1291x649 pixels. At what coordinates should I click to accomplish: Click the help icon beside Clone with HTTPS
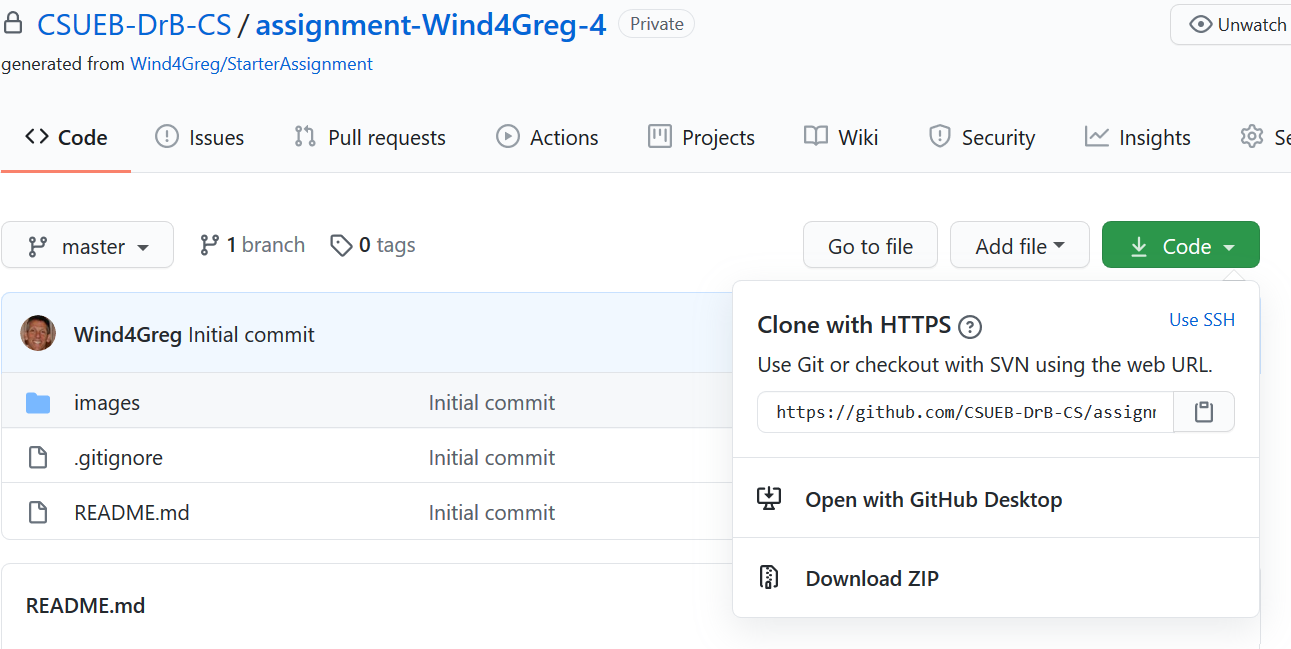(x=969, y=326)
